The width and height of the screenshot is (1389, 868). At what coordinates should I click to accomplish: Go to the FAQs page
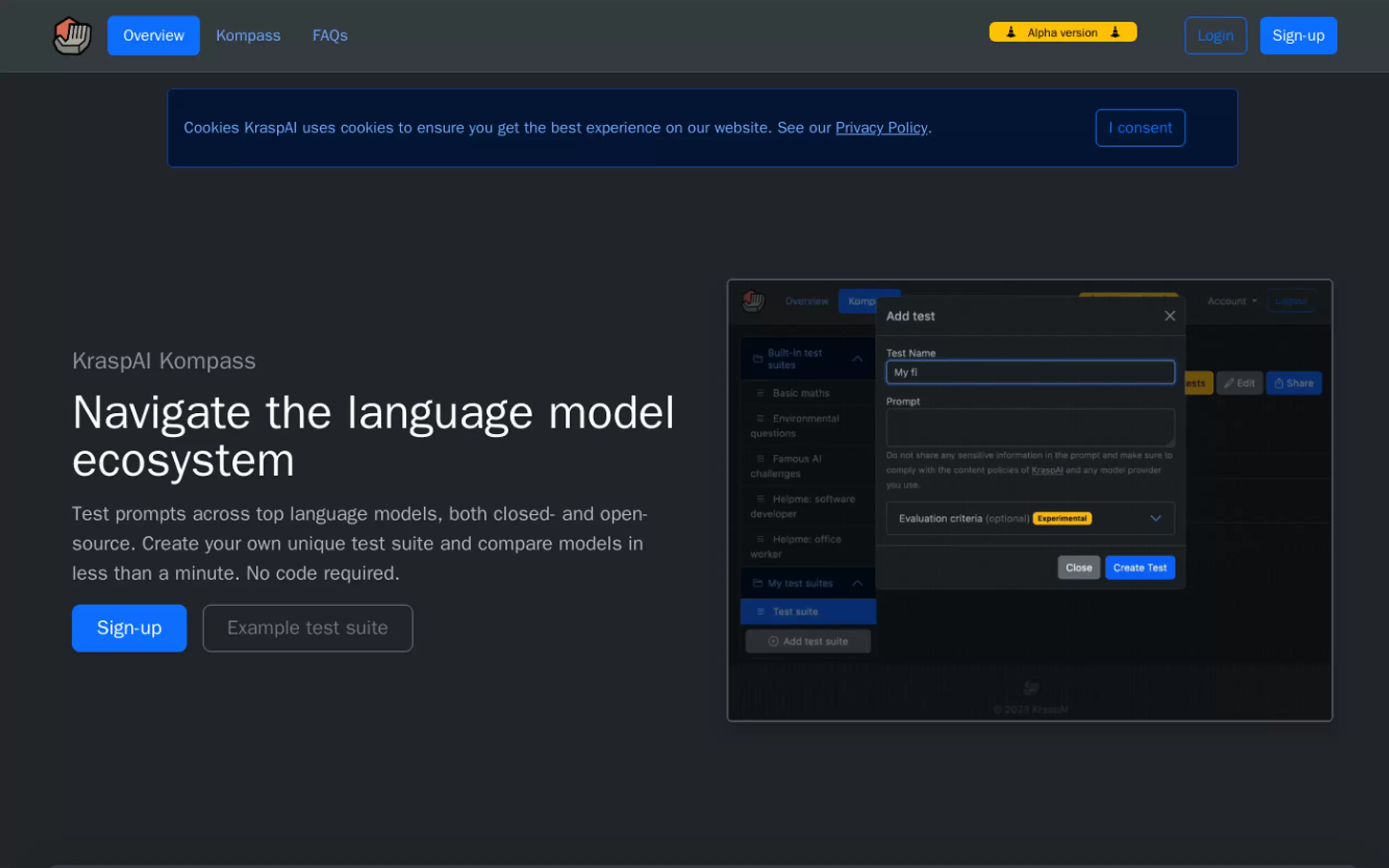pyautogui.click(x=330, y=36)
